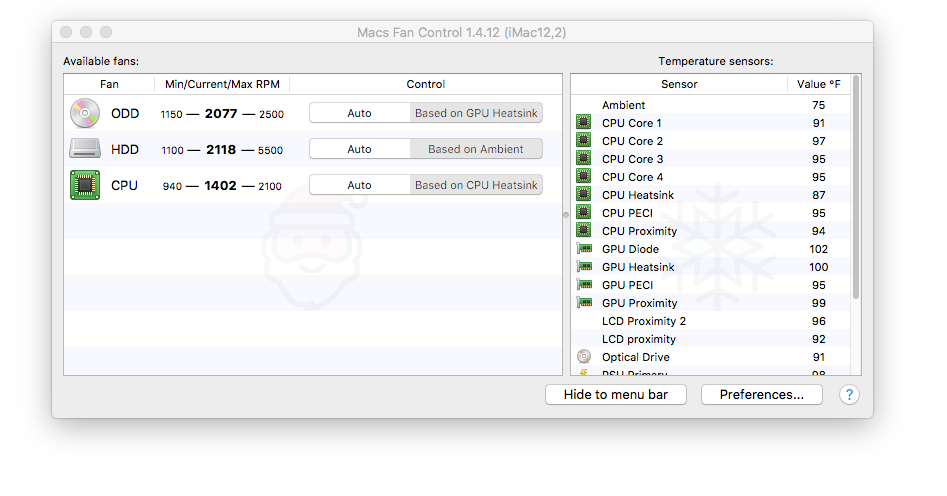The width and height of the screenshot is (947, 496).
Task: Select the Ambient sensor row
Action: click(x=710, y=105)
